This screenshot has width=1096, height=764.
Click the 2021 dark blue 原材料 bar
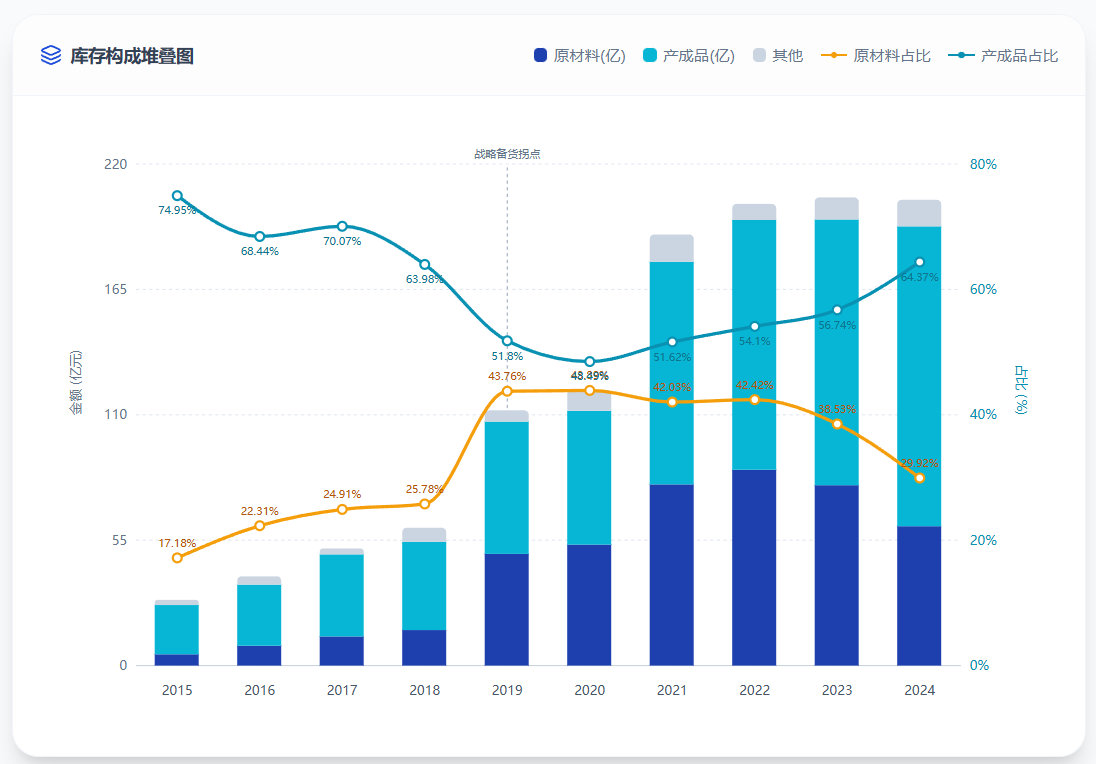(x=672, y=575)
